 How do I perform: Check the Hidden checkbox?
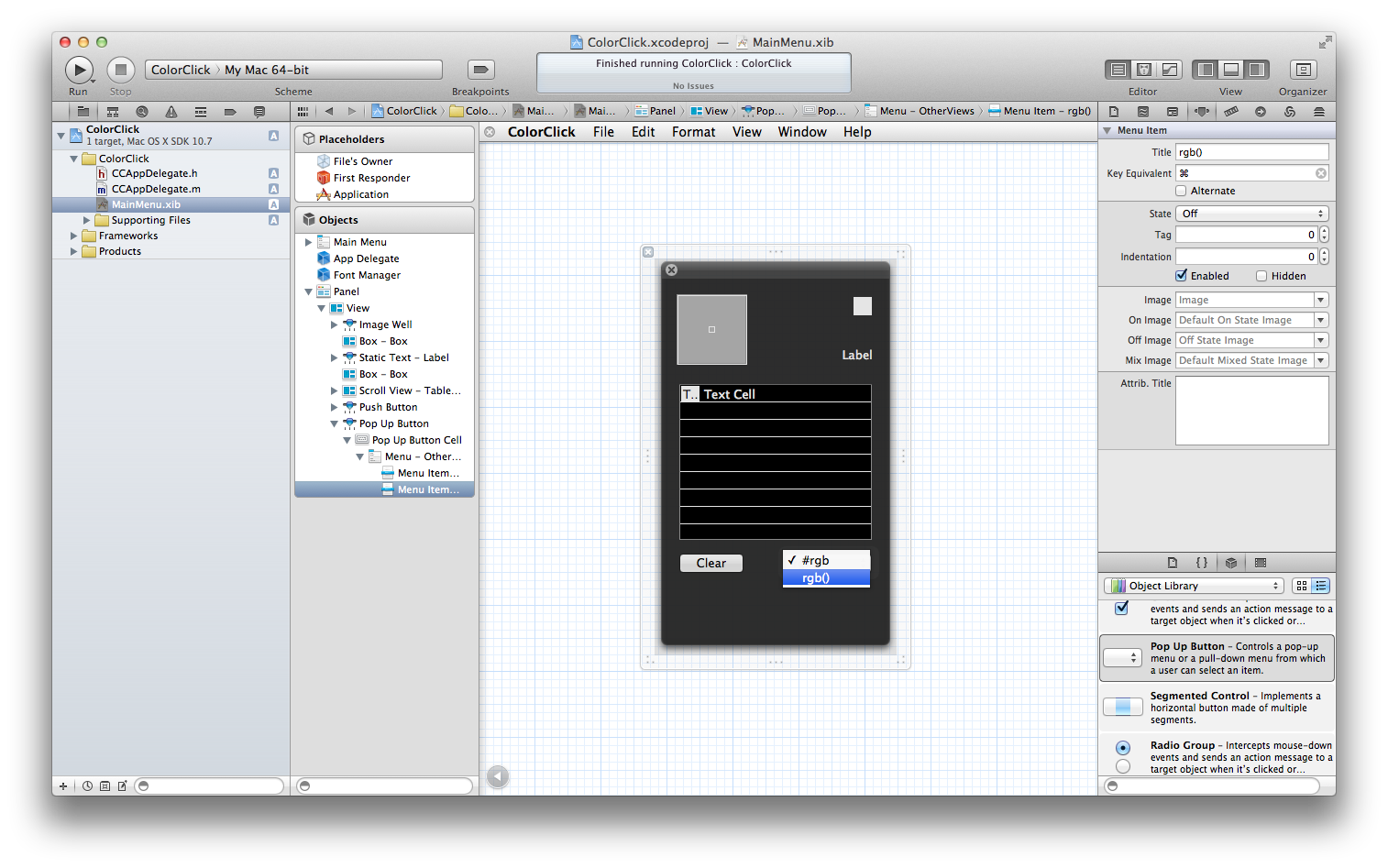(1261, 276)
